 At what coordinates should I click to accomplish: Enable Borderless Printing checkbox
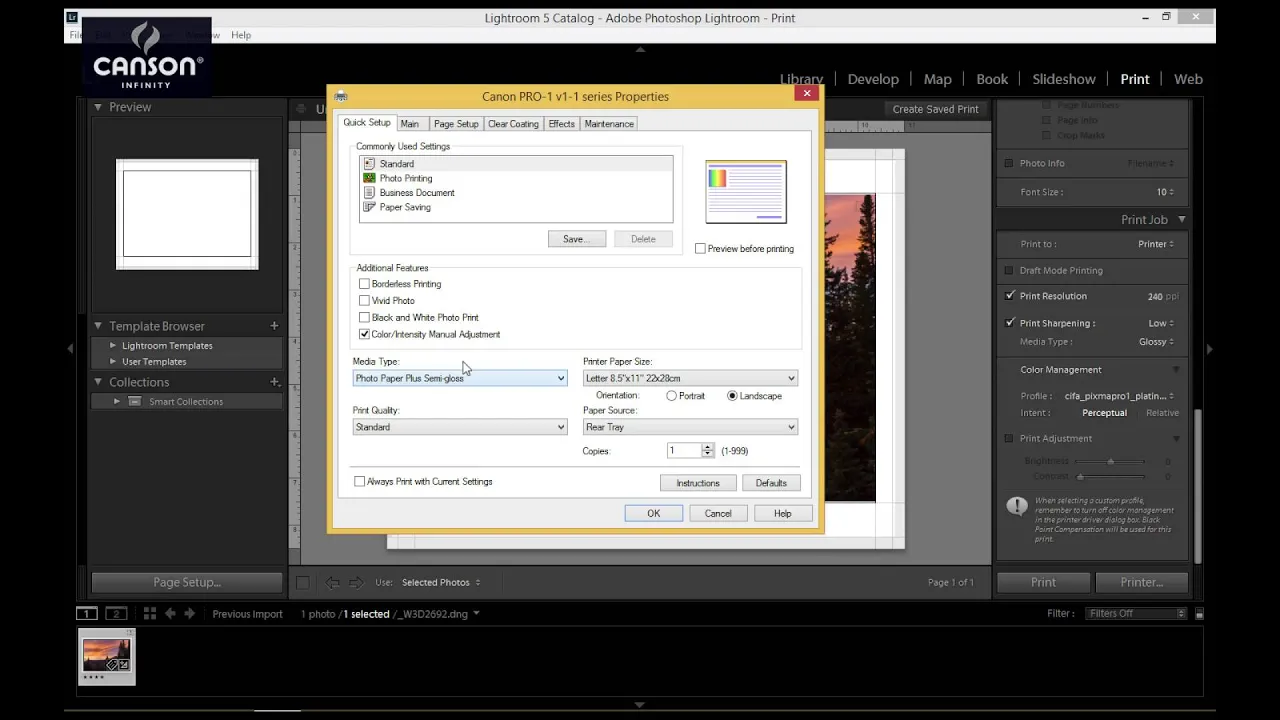364,284
